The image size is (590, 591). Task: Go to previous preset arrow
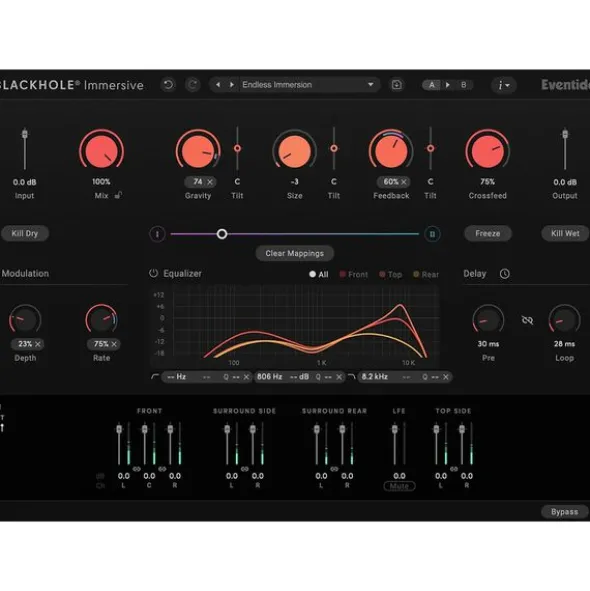point(218,85)
